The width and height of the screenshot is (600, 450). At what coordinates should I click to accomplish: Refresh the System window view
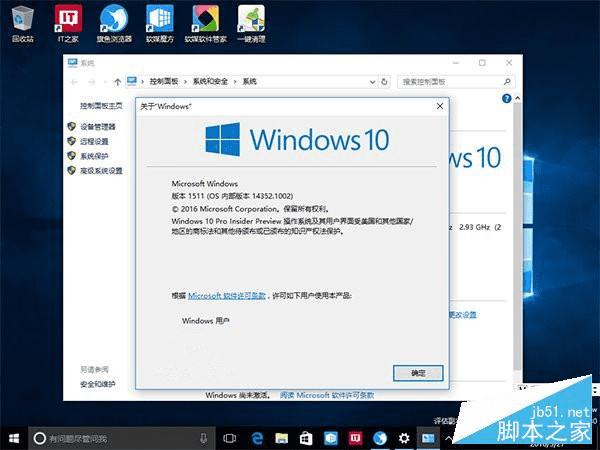point(384,82)
